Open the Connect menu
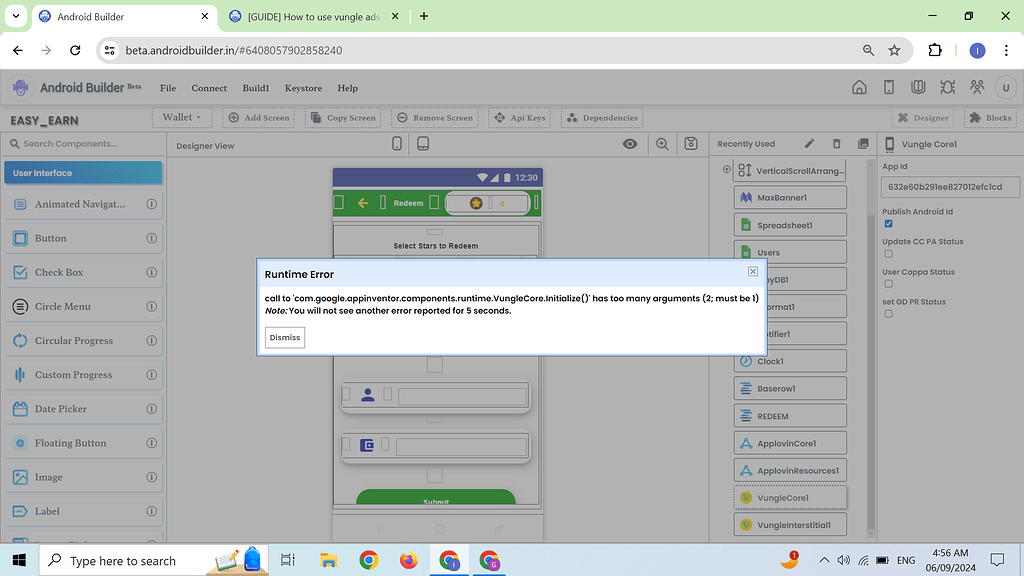This screenshot has height=576, width=1024. pyautogui.click(x=209, y=88)
